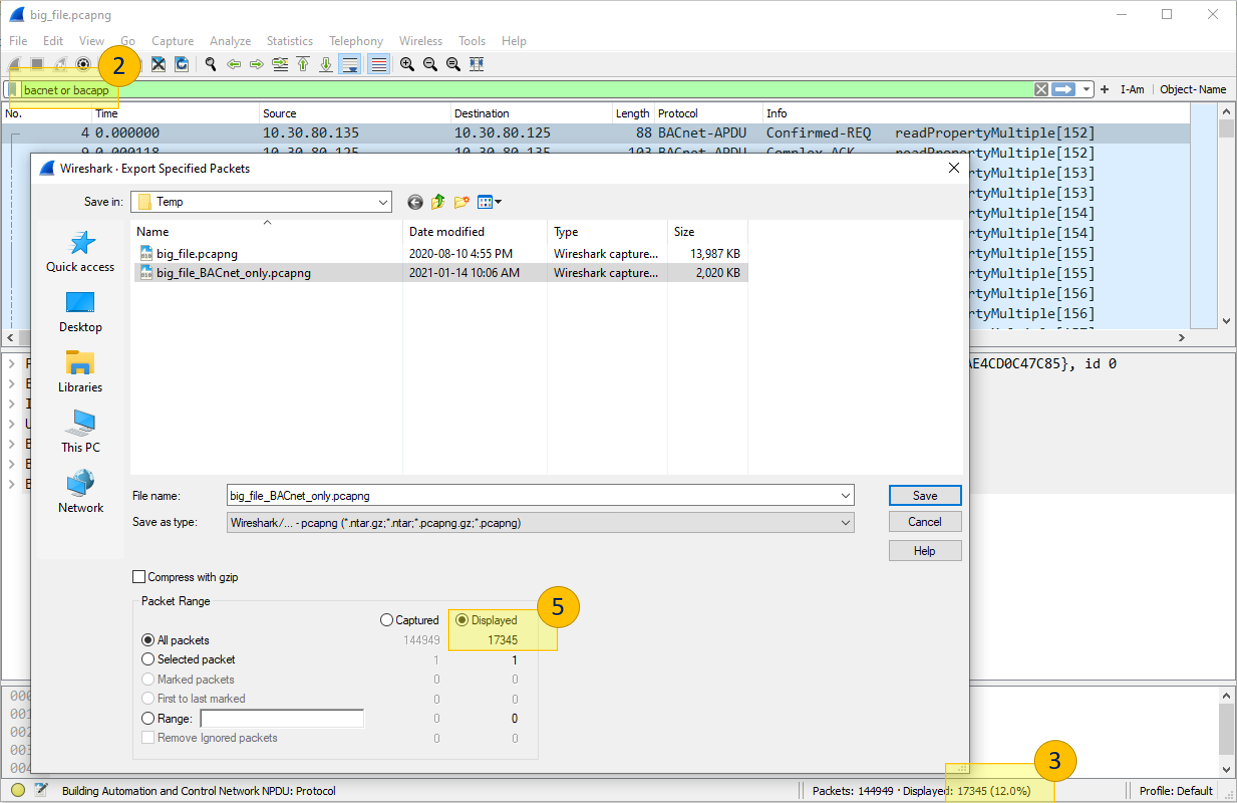The image size is (1237, 803).
Task: Select big_file.pcapng in the file list
Action: (197, 254)
